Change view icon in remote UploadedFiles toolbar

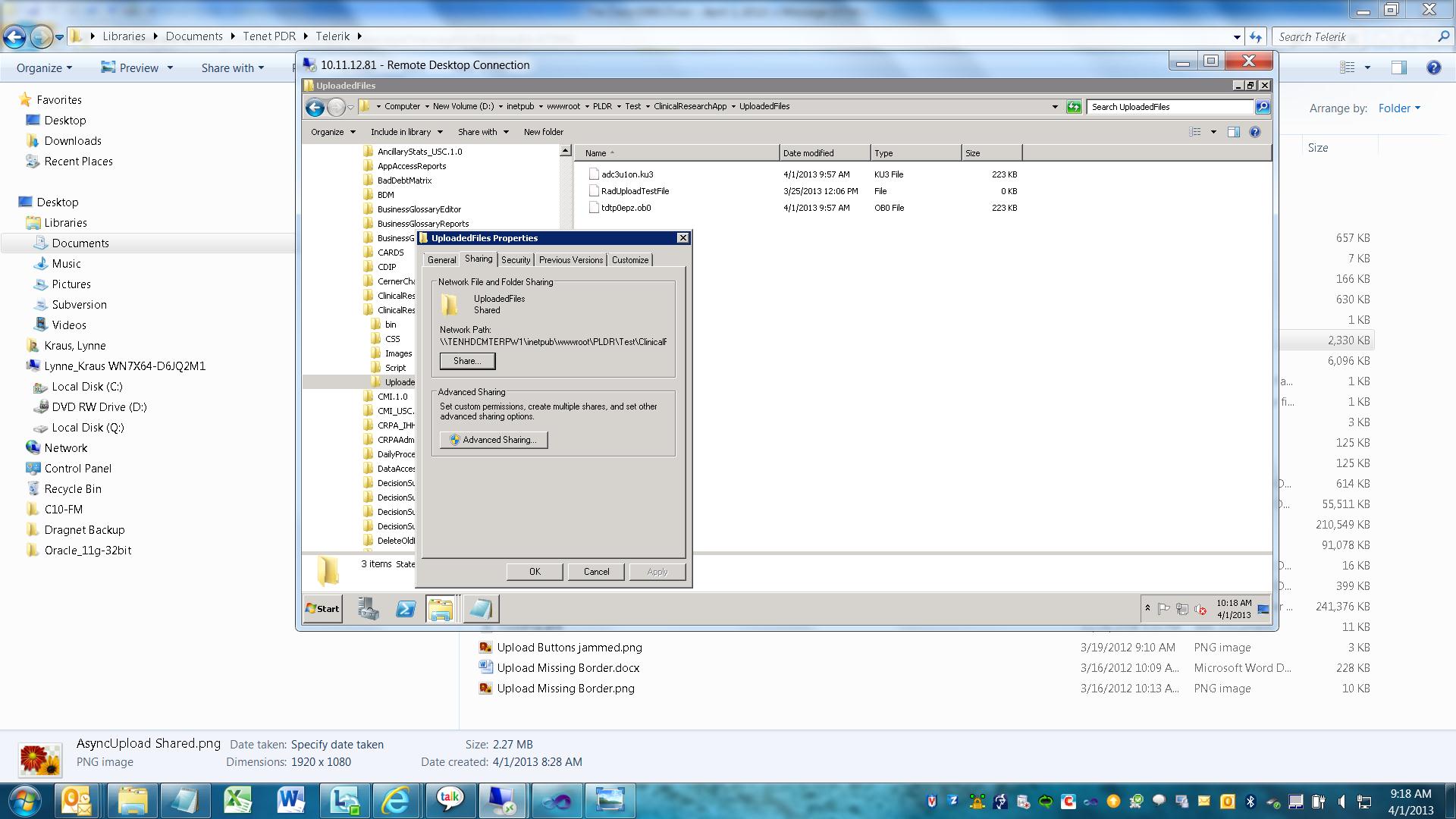[1195, 132]
